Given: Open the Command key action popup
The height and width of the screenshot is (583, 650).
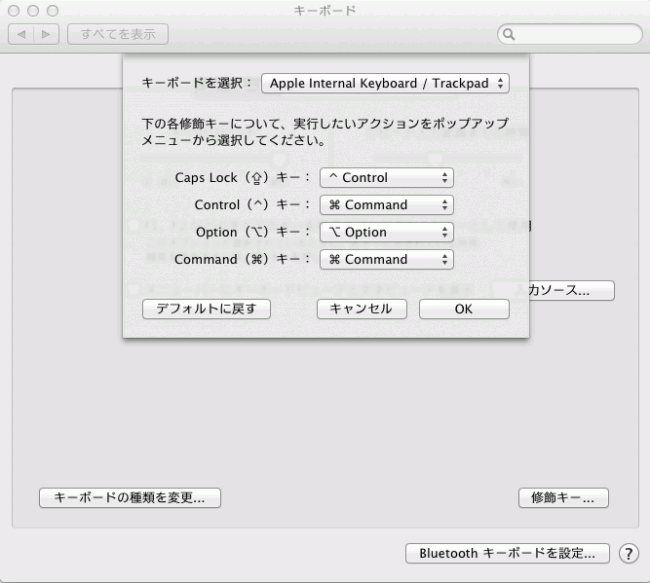Looking at the screenshot, I should 386,260.
